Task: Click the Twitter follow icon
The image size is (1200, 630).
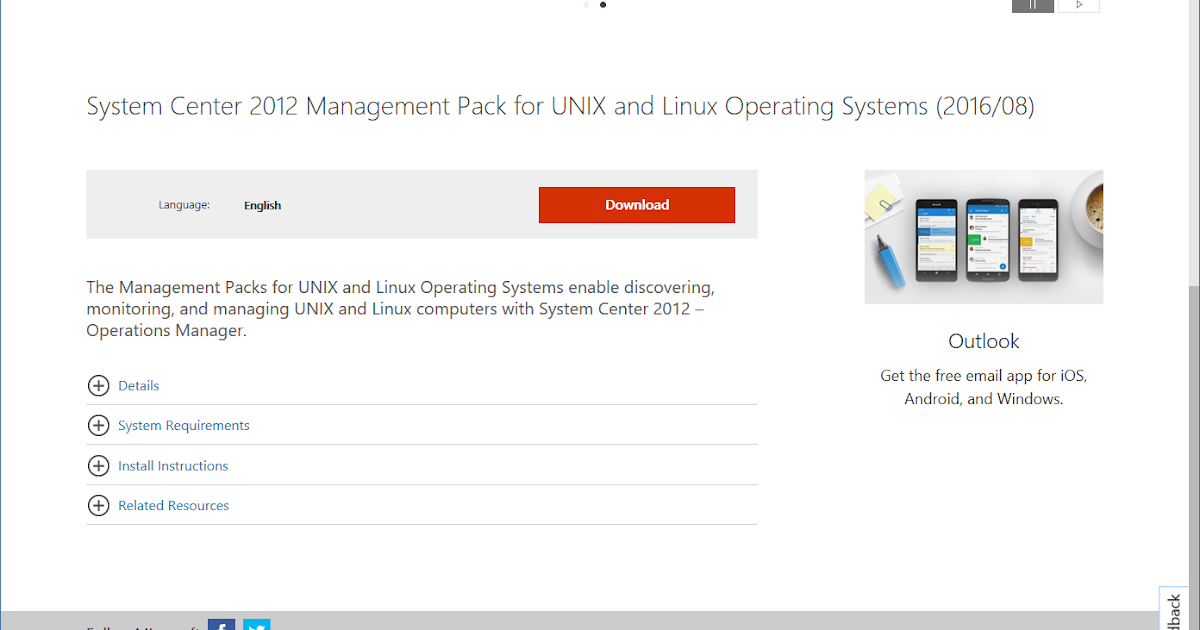Action: 257,625
